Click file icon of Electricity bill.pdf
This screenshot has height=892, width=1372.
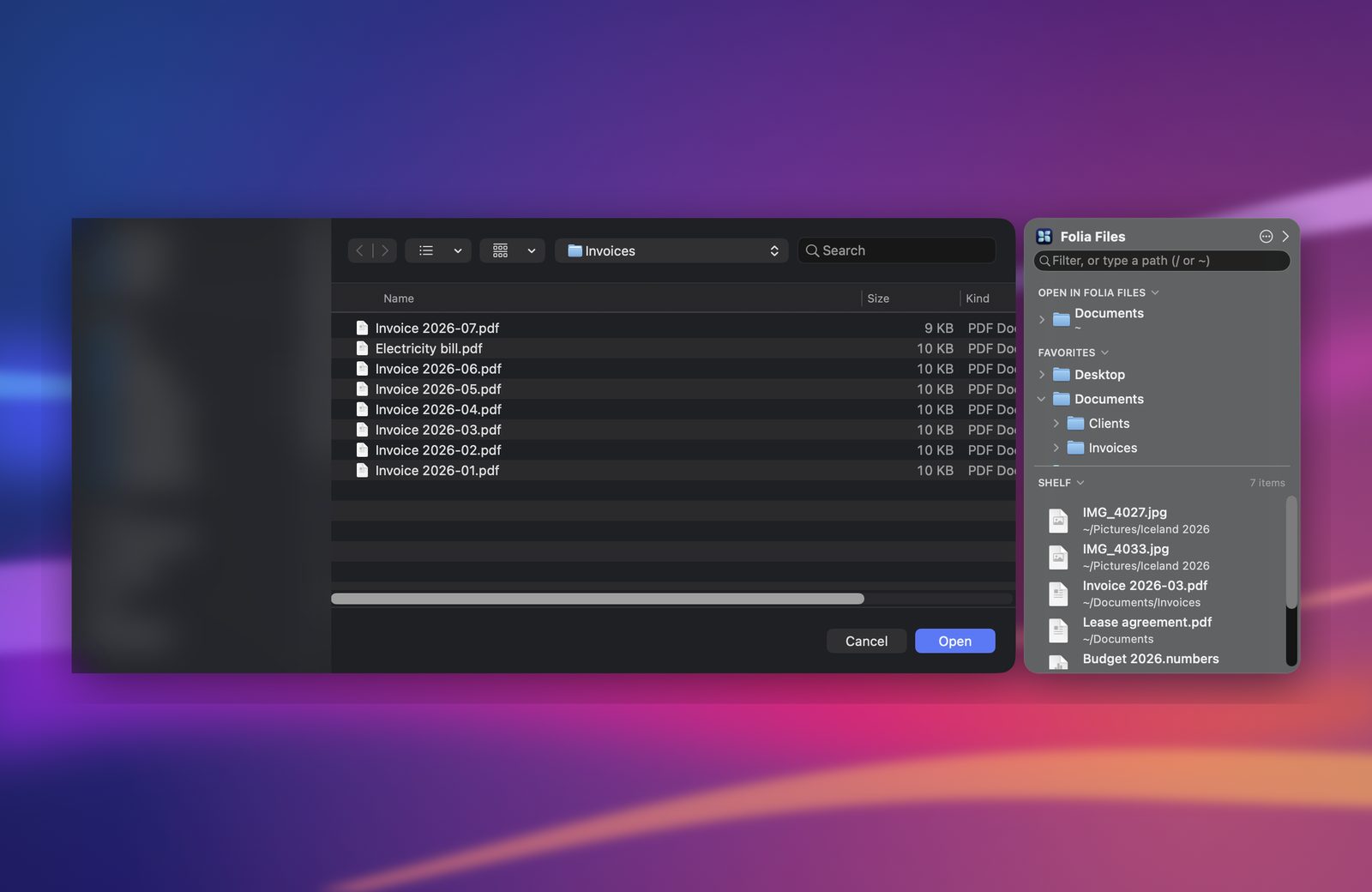point(362,348)
